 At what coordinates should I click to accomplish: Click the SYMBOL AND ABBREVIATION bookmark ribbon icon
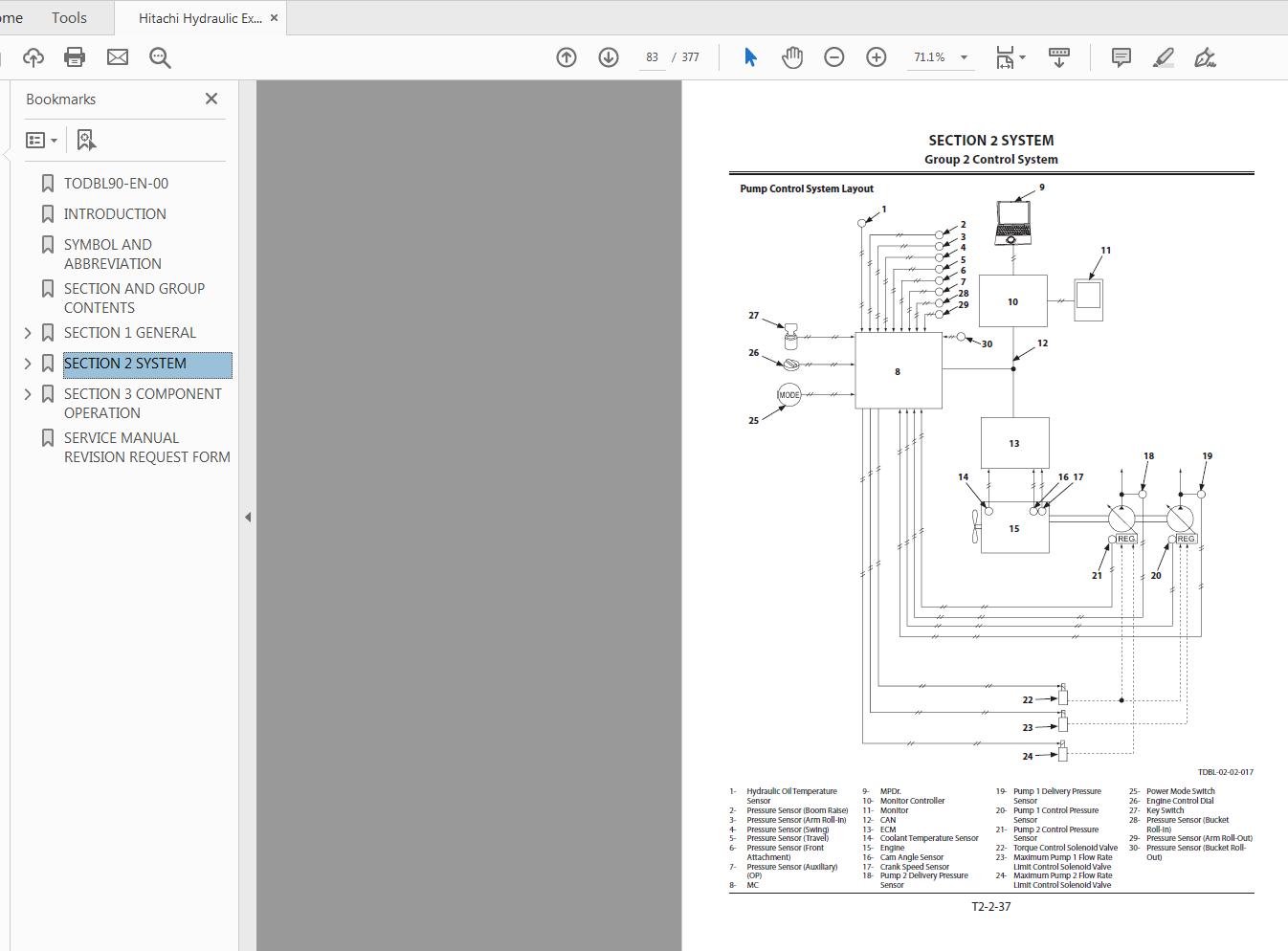pos(48,245)
